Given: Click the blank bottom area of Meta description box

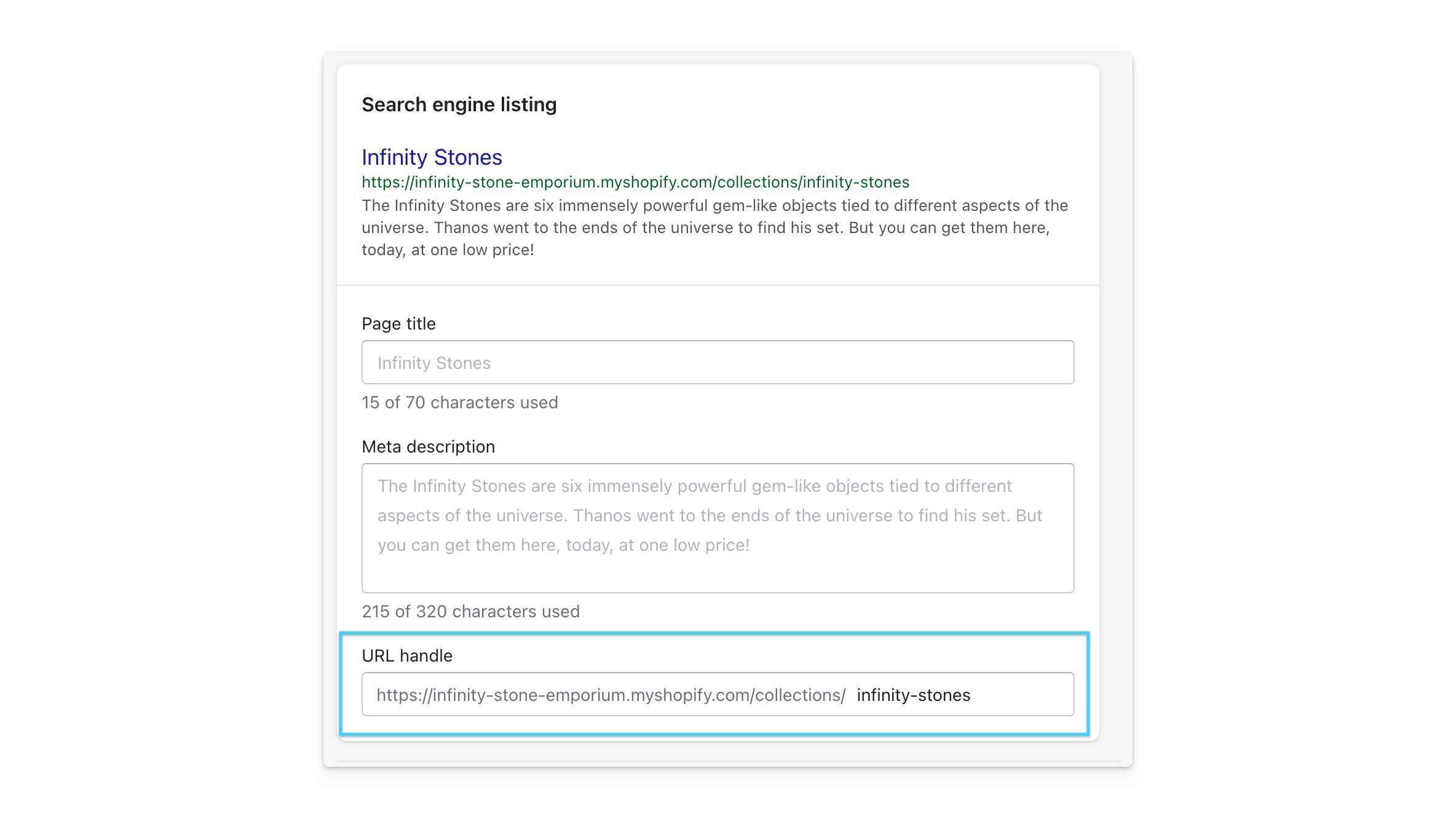Looking at the screenshot, I should tap(718, 575).
